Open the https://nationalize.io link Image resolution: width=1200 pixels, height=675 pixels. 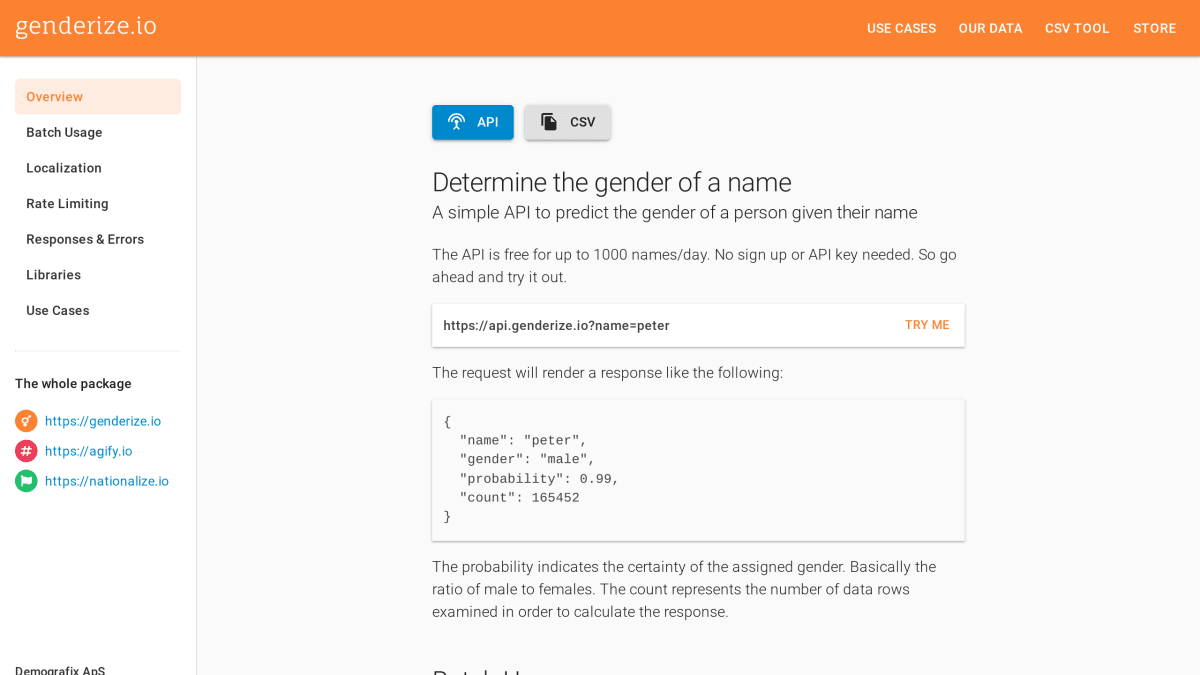click(x=107, y=481)
